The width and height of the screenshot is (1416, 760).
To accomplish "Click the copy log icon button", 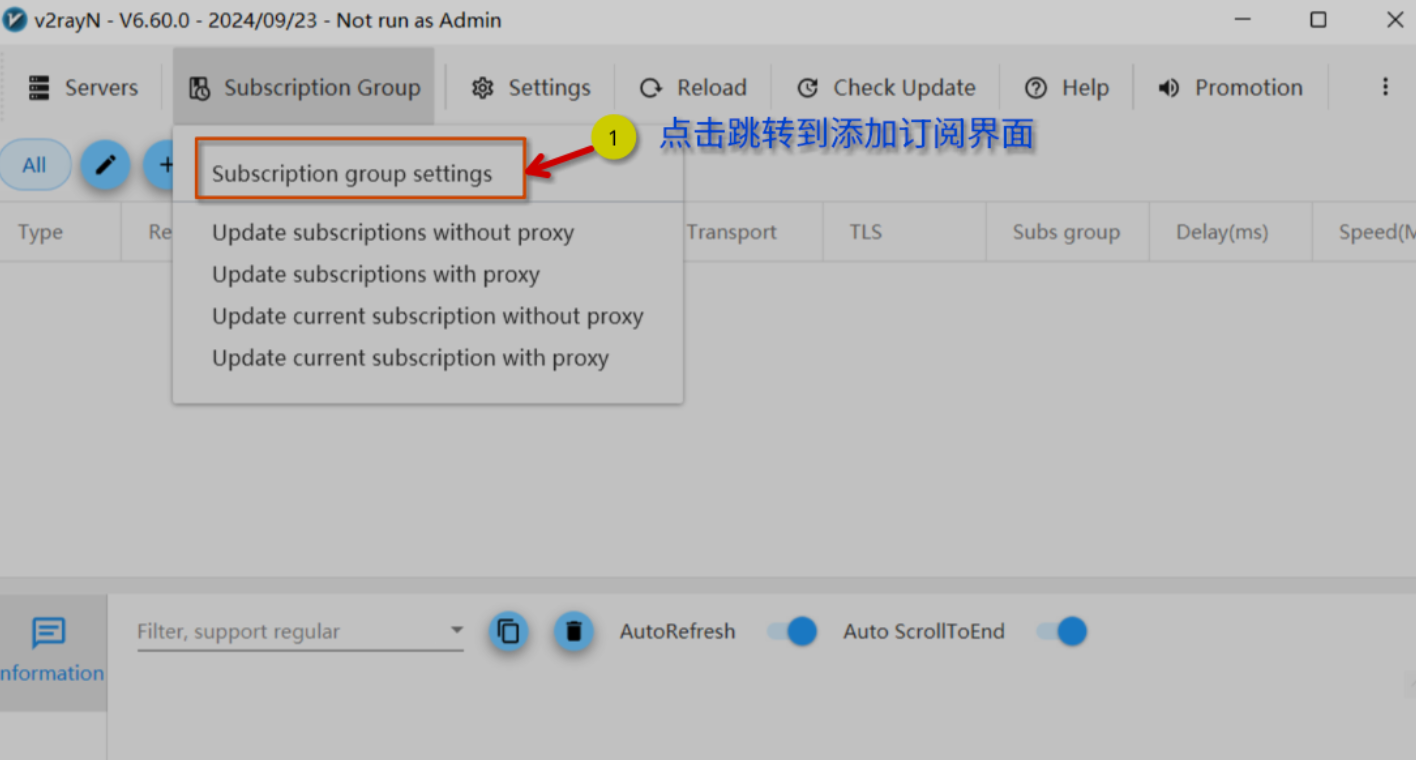I will [509, 631].
